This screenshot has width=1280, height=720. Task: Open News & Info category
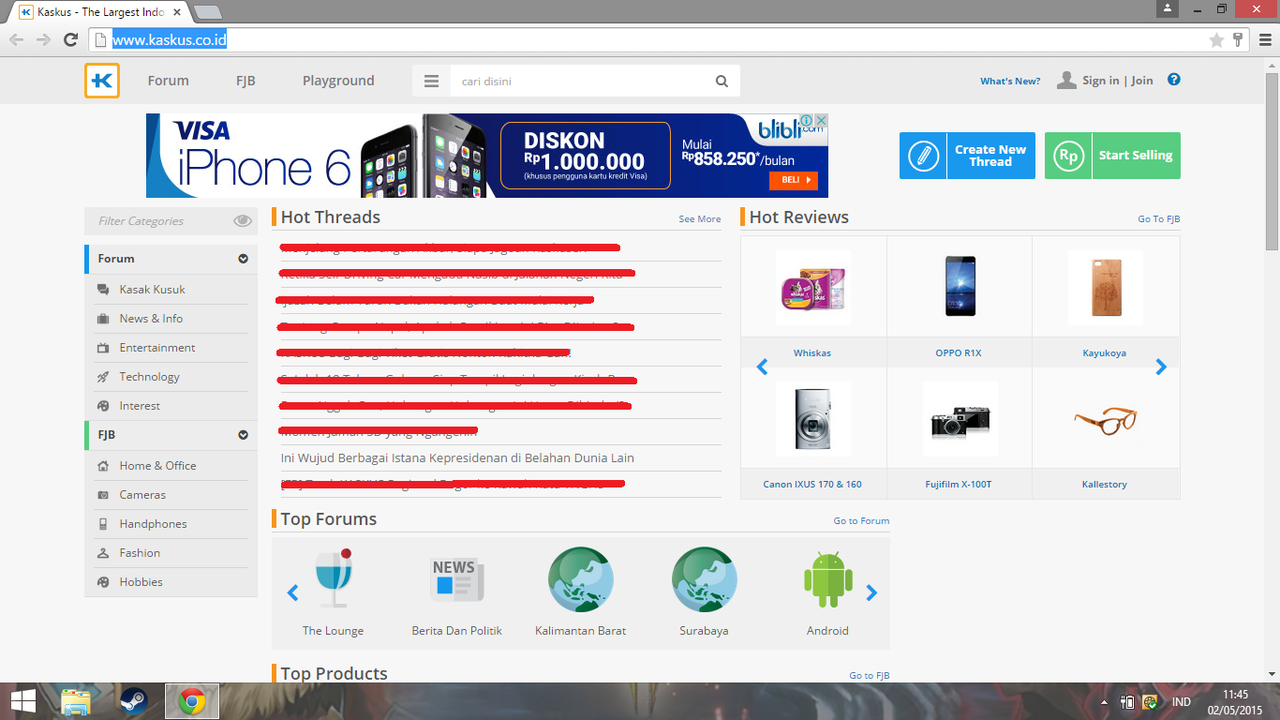click(x=151, y=318)
